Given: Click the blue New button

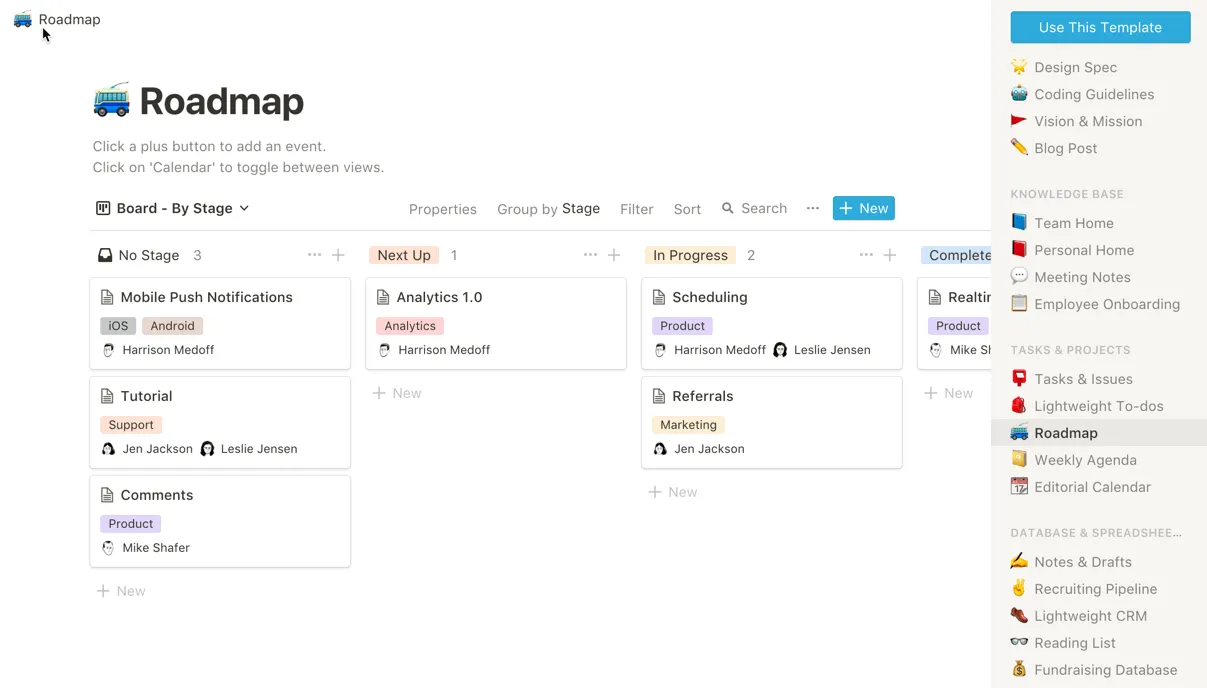Looking at the screenshot, I should pos(863,208).
